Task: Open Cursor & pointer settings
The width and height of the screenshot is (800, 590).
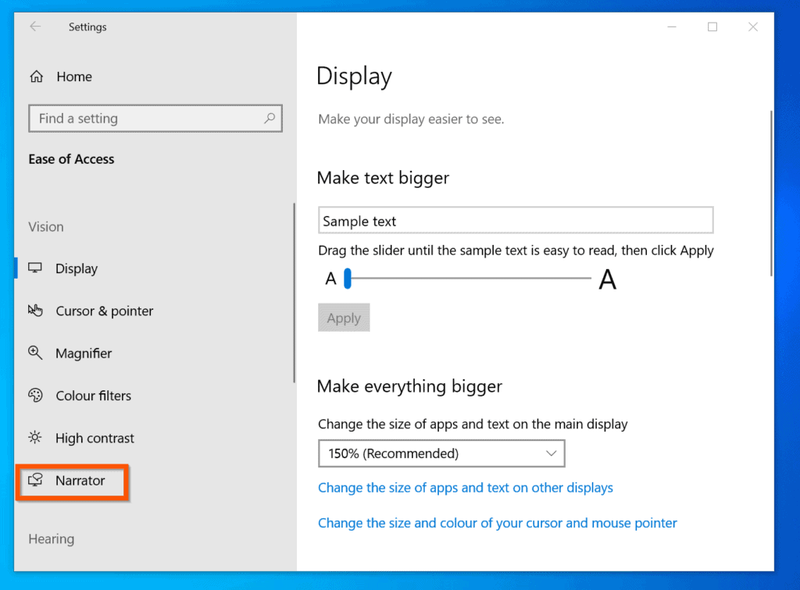Action: 104,311
